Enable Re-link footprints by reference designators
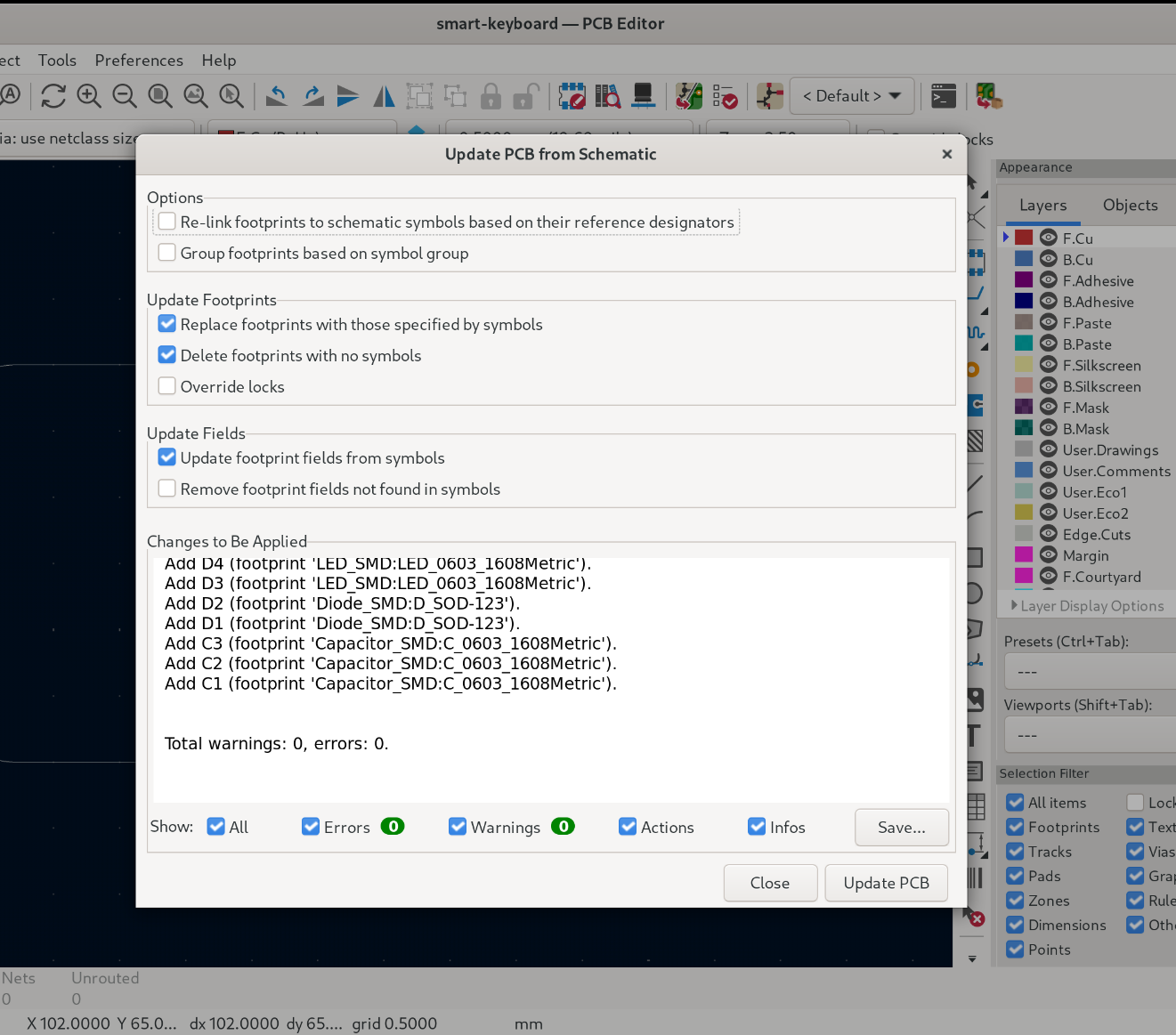Screen dimensions: 1176x1035 coord(166,221)
